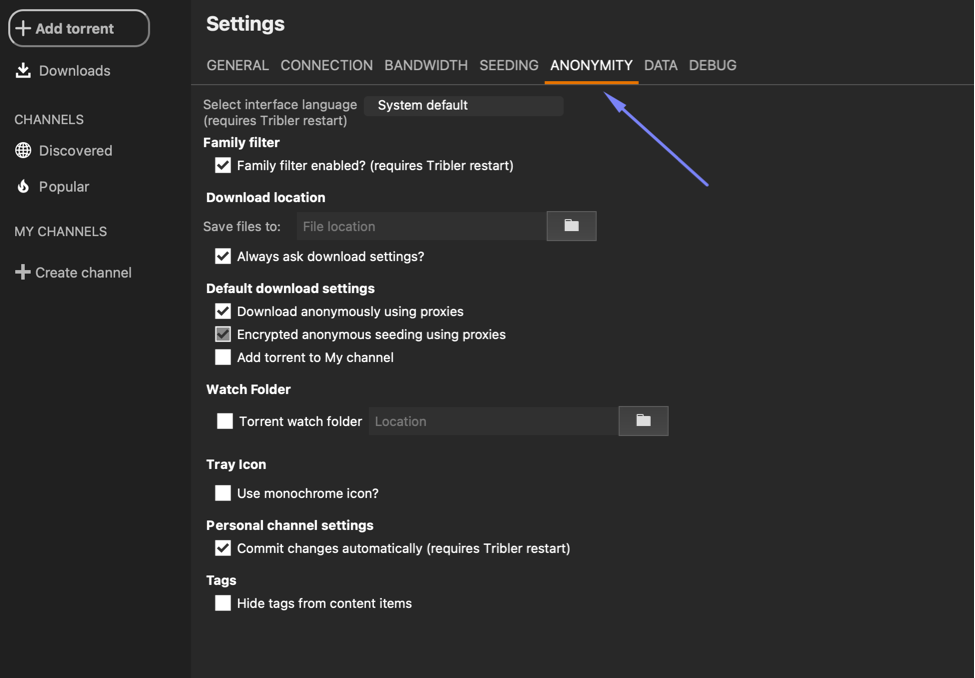This screenshot has width=975, height=678.
Task: Open the Downloads section
Action: [x=60, y=70]
